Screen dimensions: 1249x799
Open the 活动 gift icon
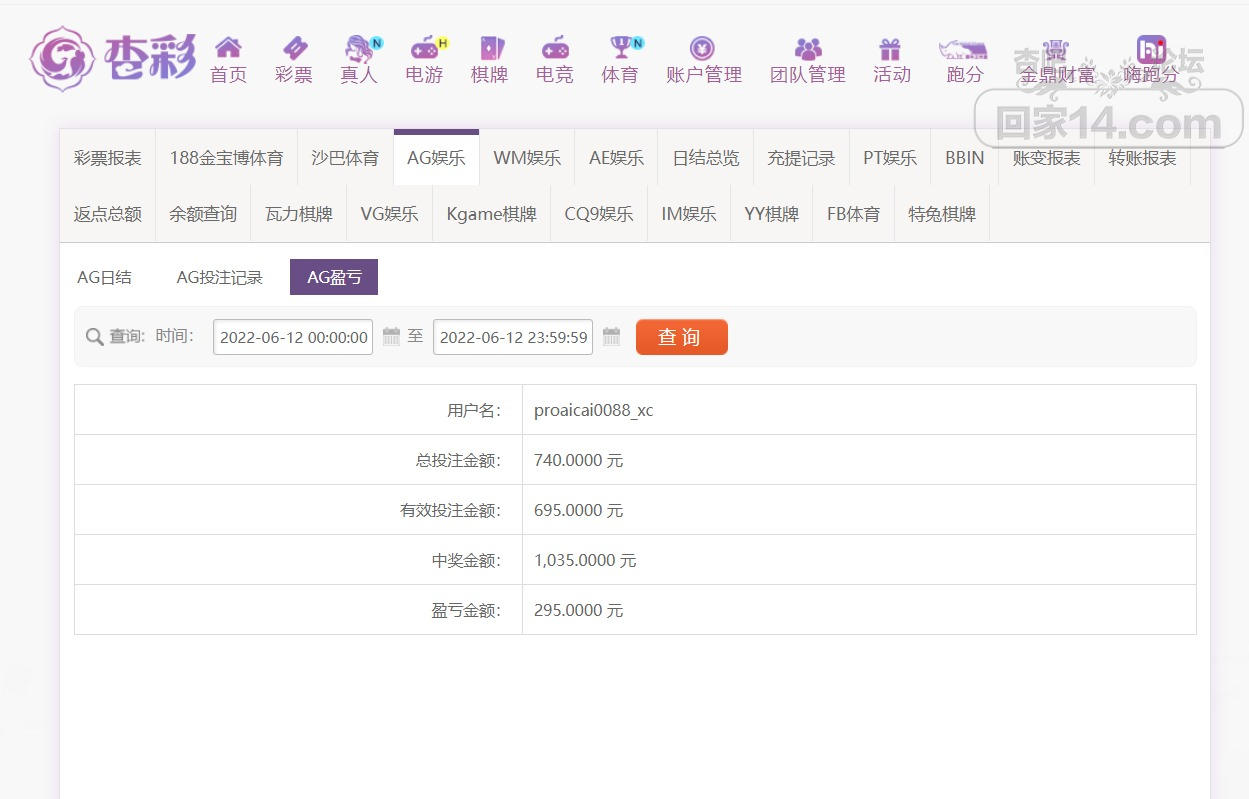pos(891,48)
